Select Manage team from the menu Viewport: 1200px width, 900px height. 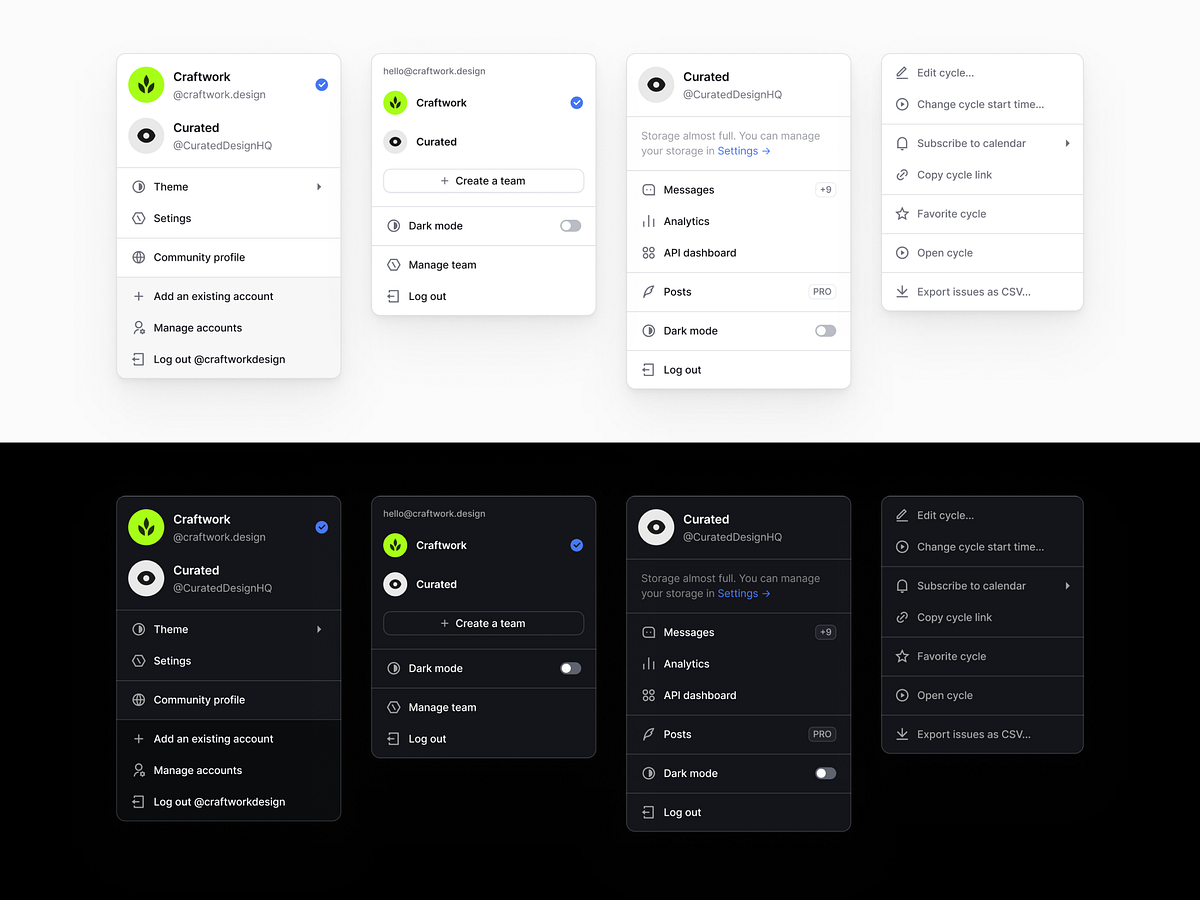tap(443, 265)
